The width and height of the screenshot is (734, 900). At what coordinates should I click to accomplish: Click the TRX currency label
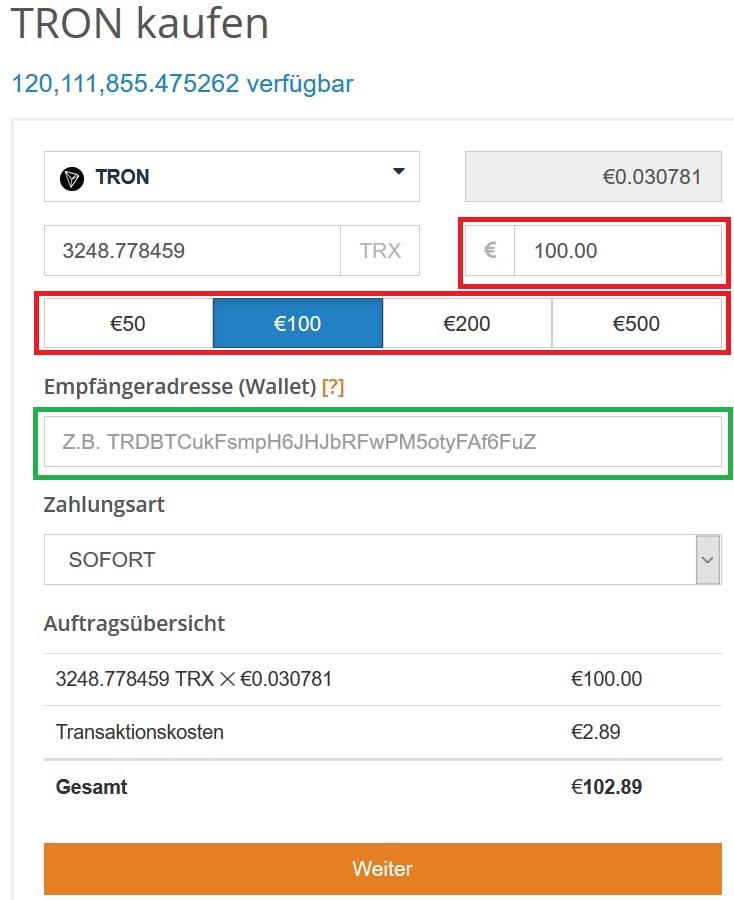[379, 250]
